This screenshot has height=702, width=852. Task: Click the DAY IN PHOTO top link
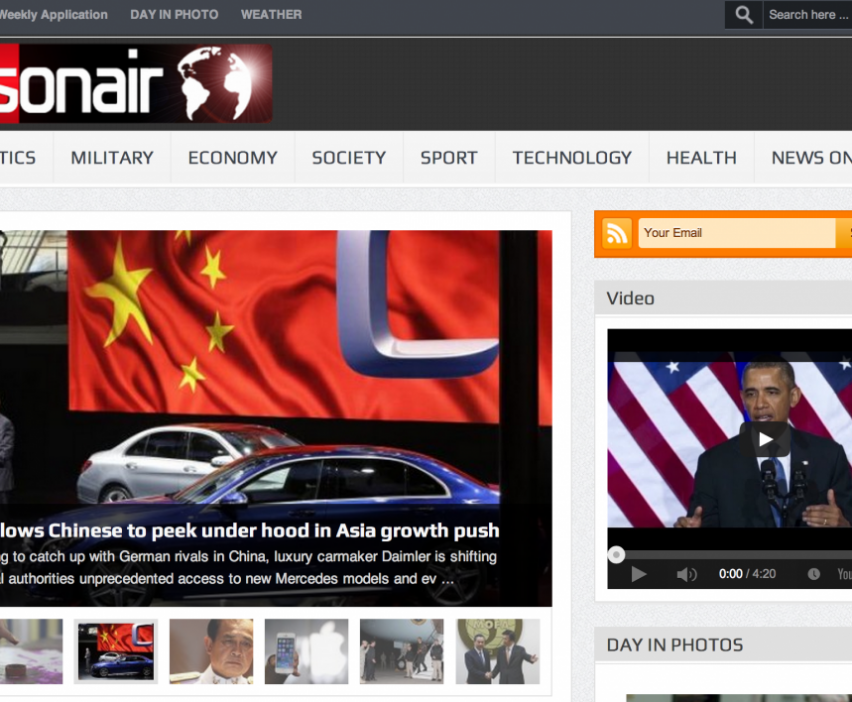(174, 15)
